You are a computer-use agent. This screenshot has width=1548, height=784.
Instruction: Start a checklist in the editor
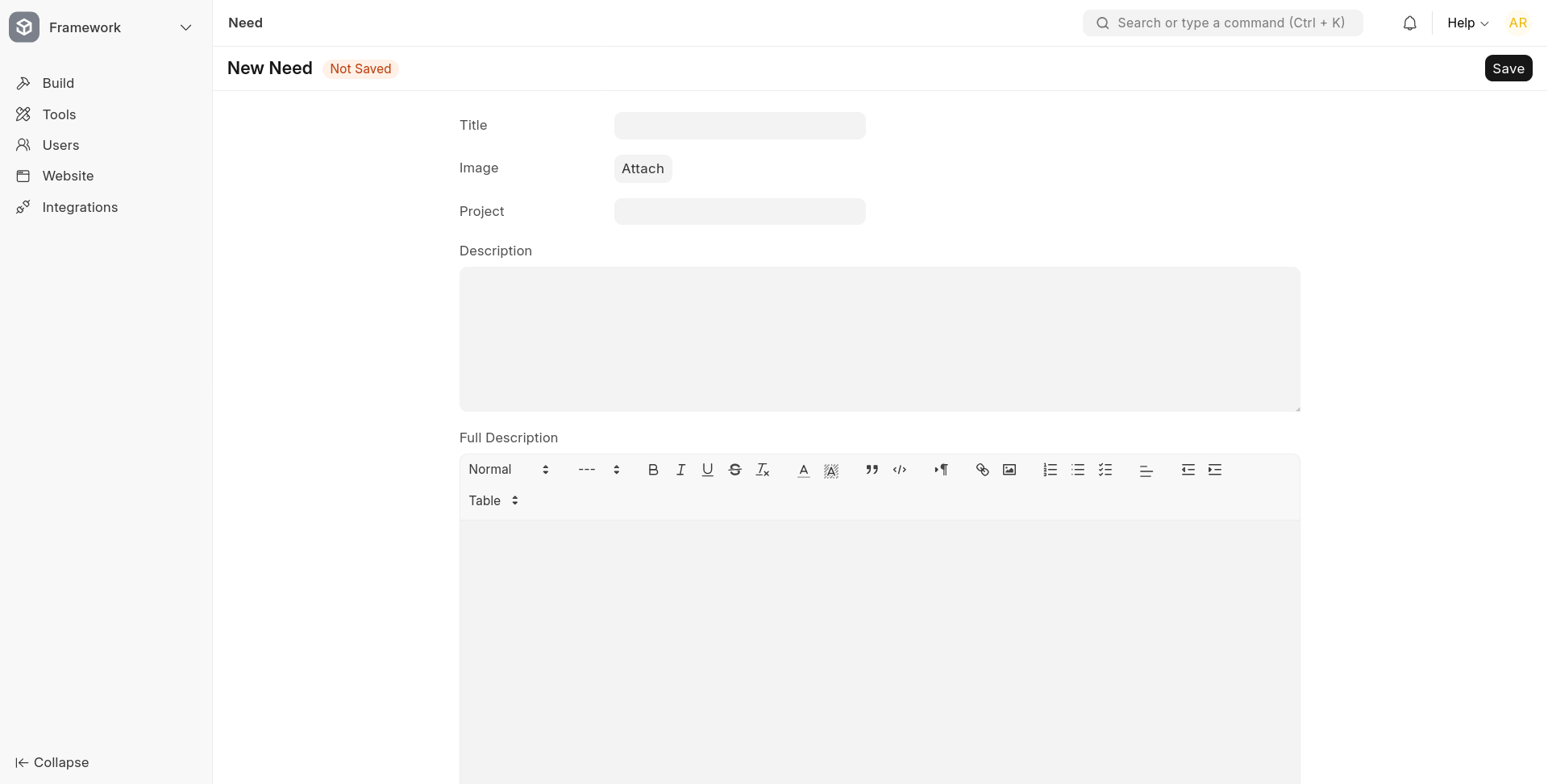point(1105,470)
